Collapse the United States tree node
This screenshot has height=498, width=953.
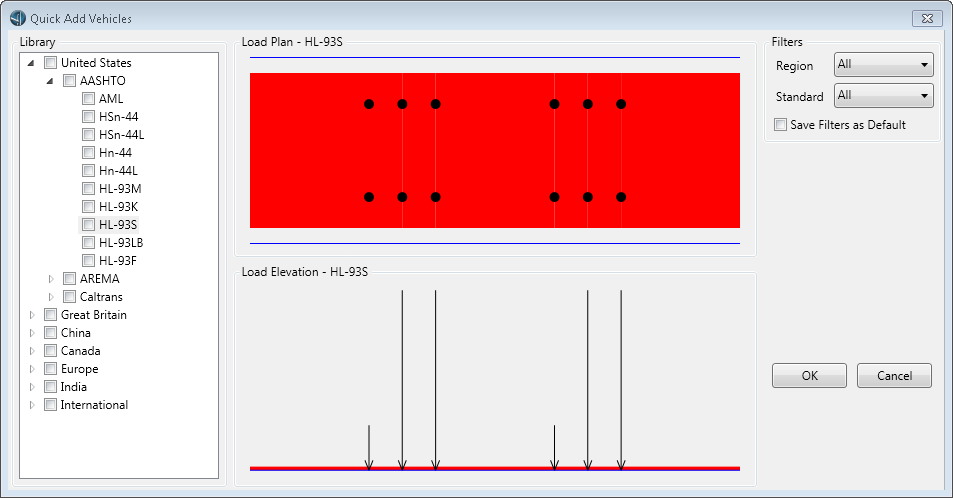point(33,63)
